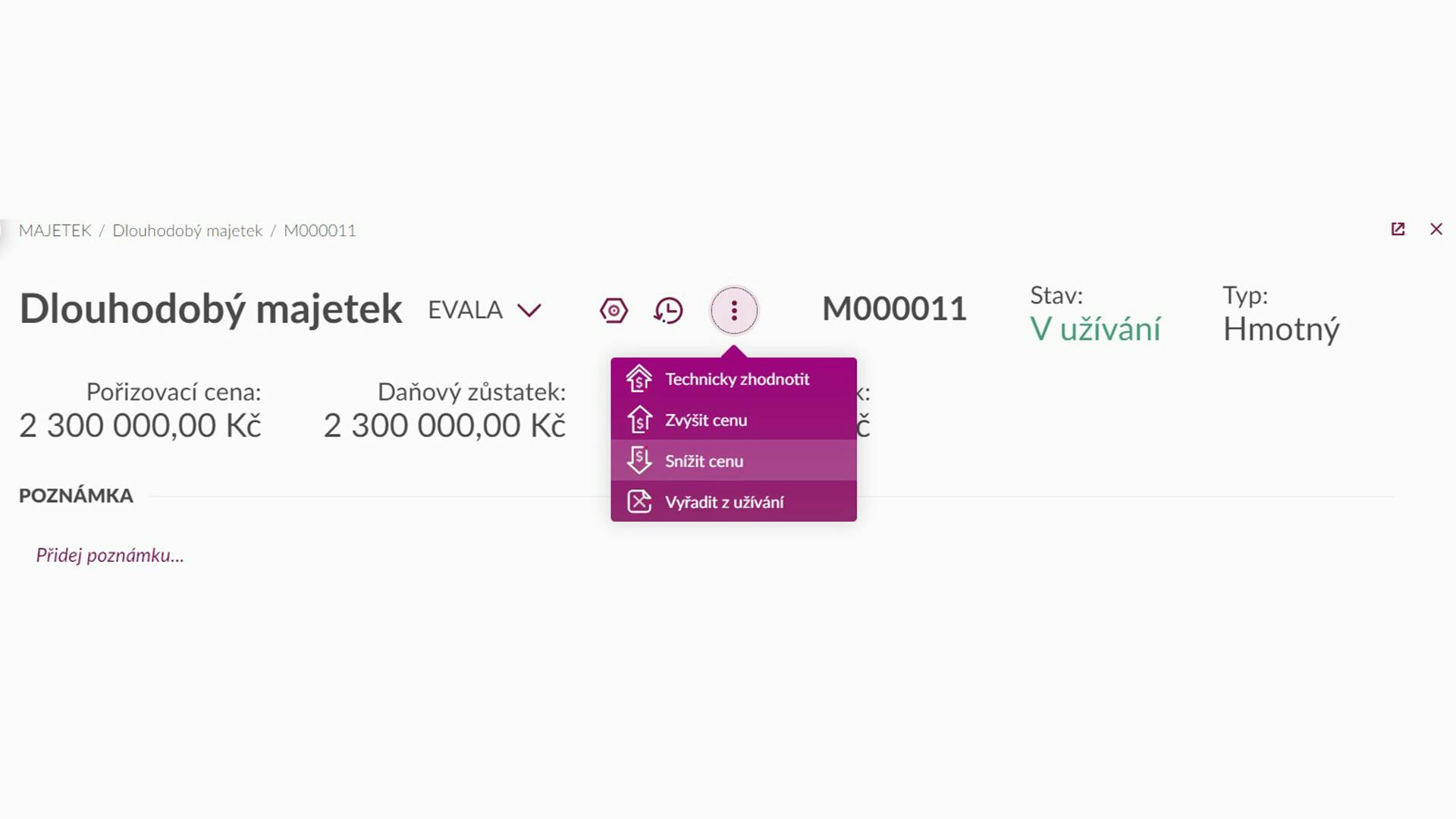Open the hexagon settings icon
Viewport: 1456px width, 819px height.
(613, 310)
